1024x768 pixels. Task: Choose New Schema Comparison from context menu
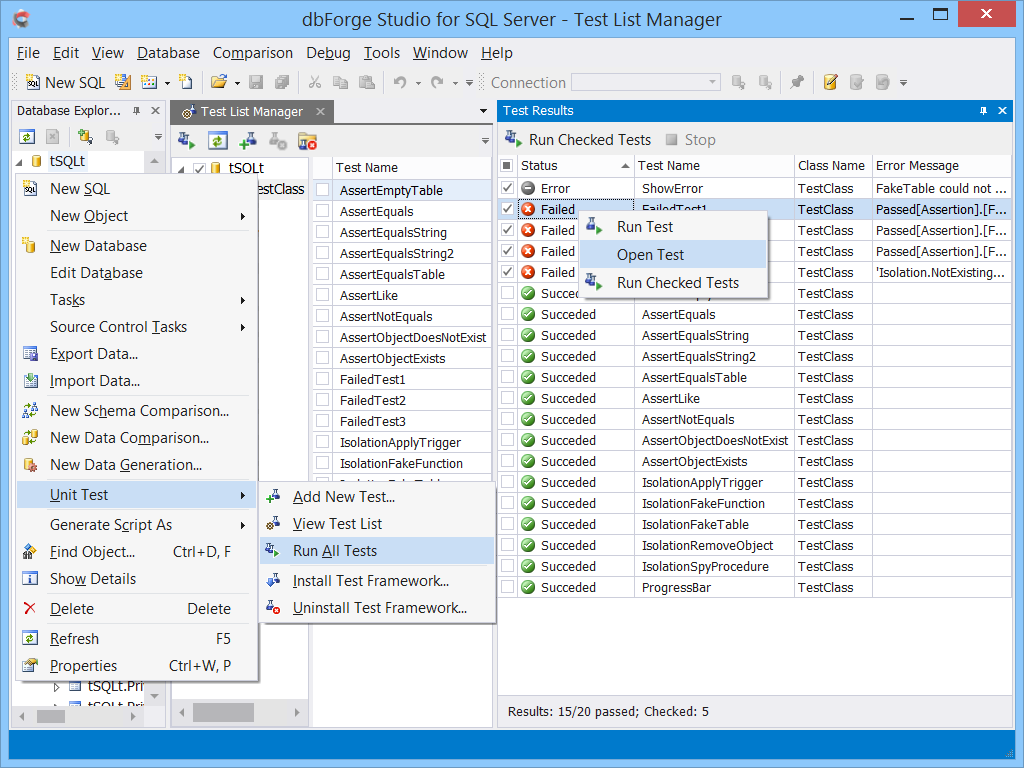pyautogui.click(x=136, y=411)
